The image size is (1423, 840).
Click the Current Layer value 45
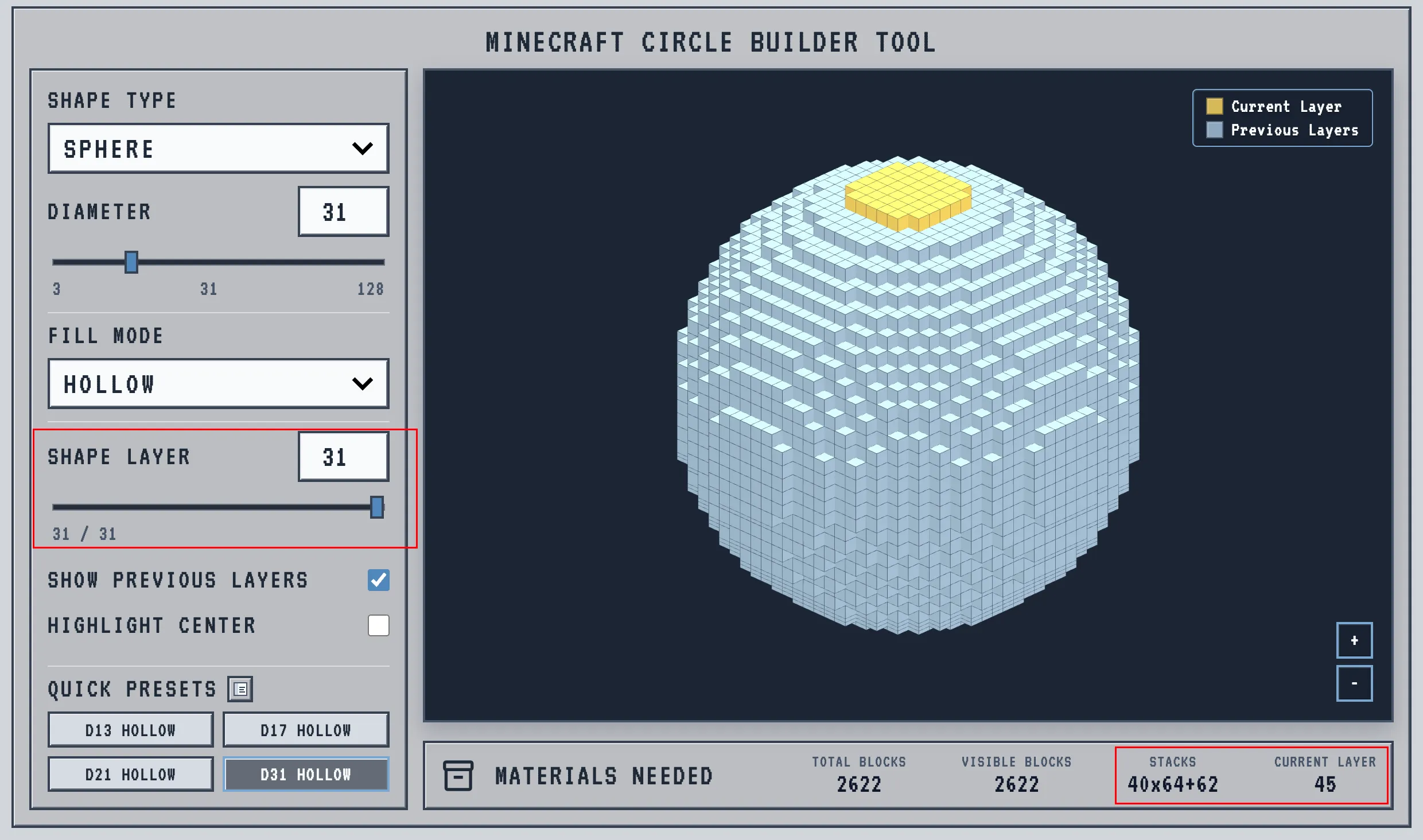tap(1325, 784)
